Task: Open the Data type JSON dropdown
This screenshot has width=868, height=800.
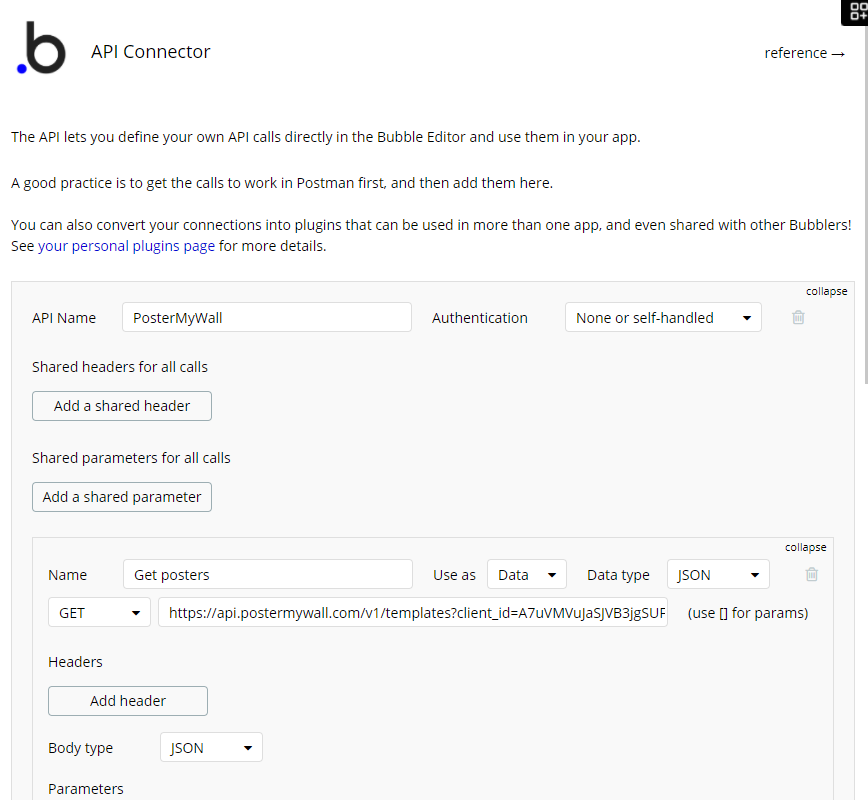Action: tap(718, 574)
